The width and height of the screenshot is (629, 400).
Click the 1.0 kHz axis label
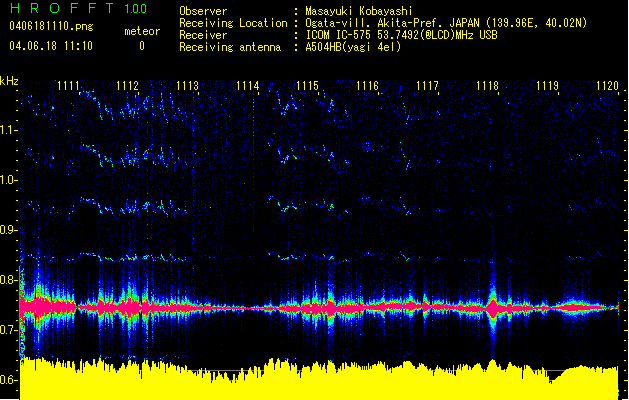coord(8,180)
